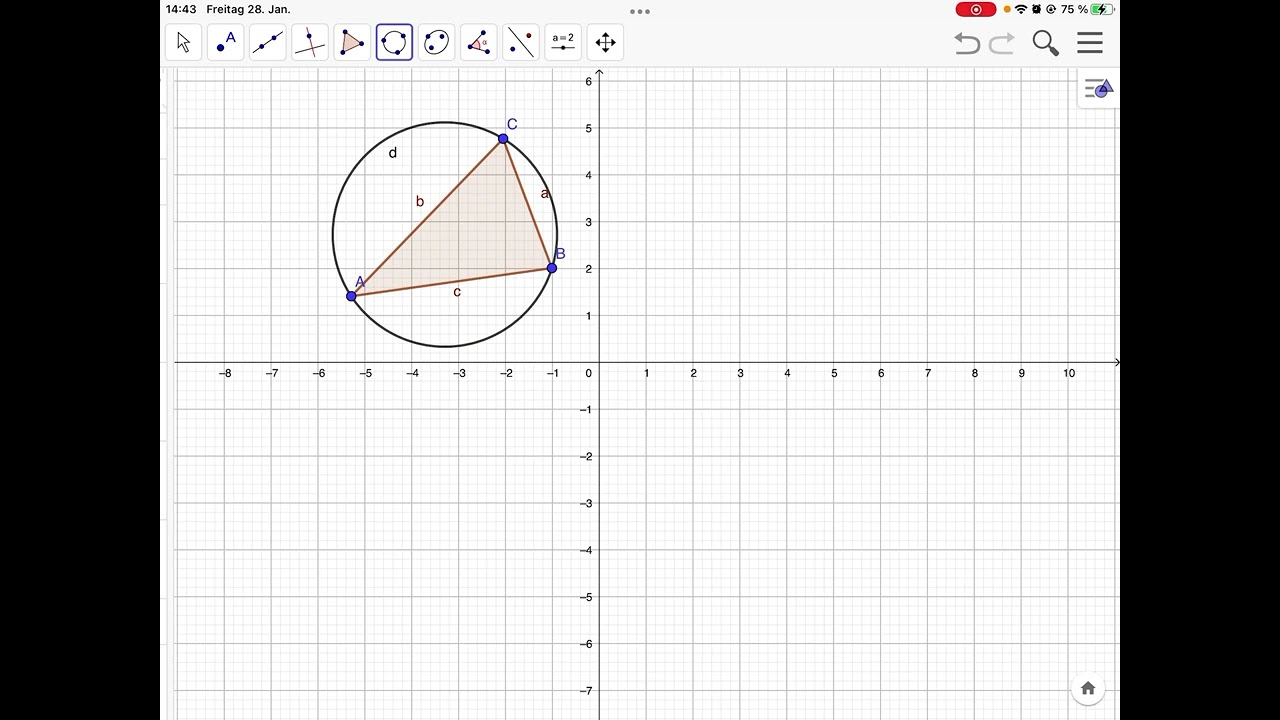Select side label b of triangle
The image size is (1280, 720).
[419, 201]
